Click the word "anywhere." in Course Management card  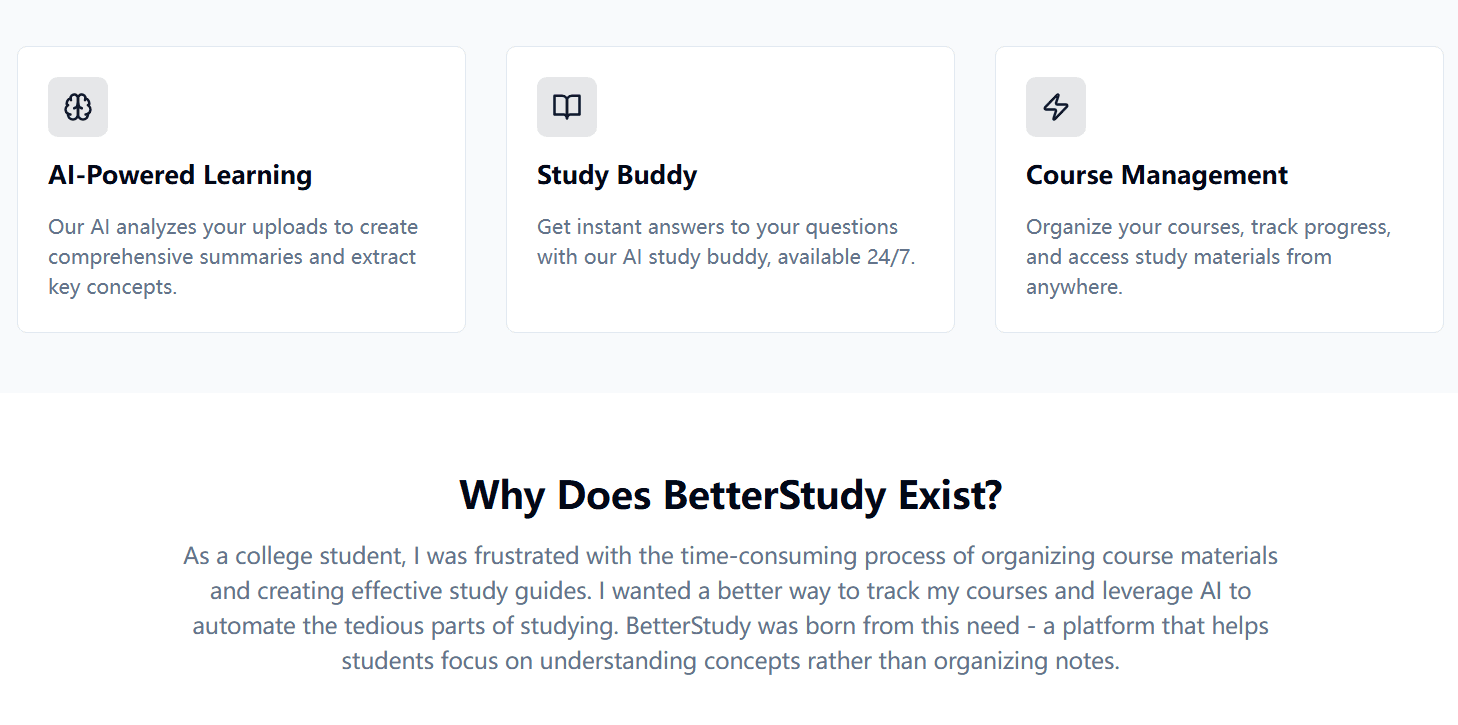(x=1074, y=287)
